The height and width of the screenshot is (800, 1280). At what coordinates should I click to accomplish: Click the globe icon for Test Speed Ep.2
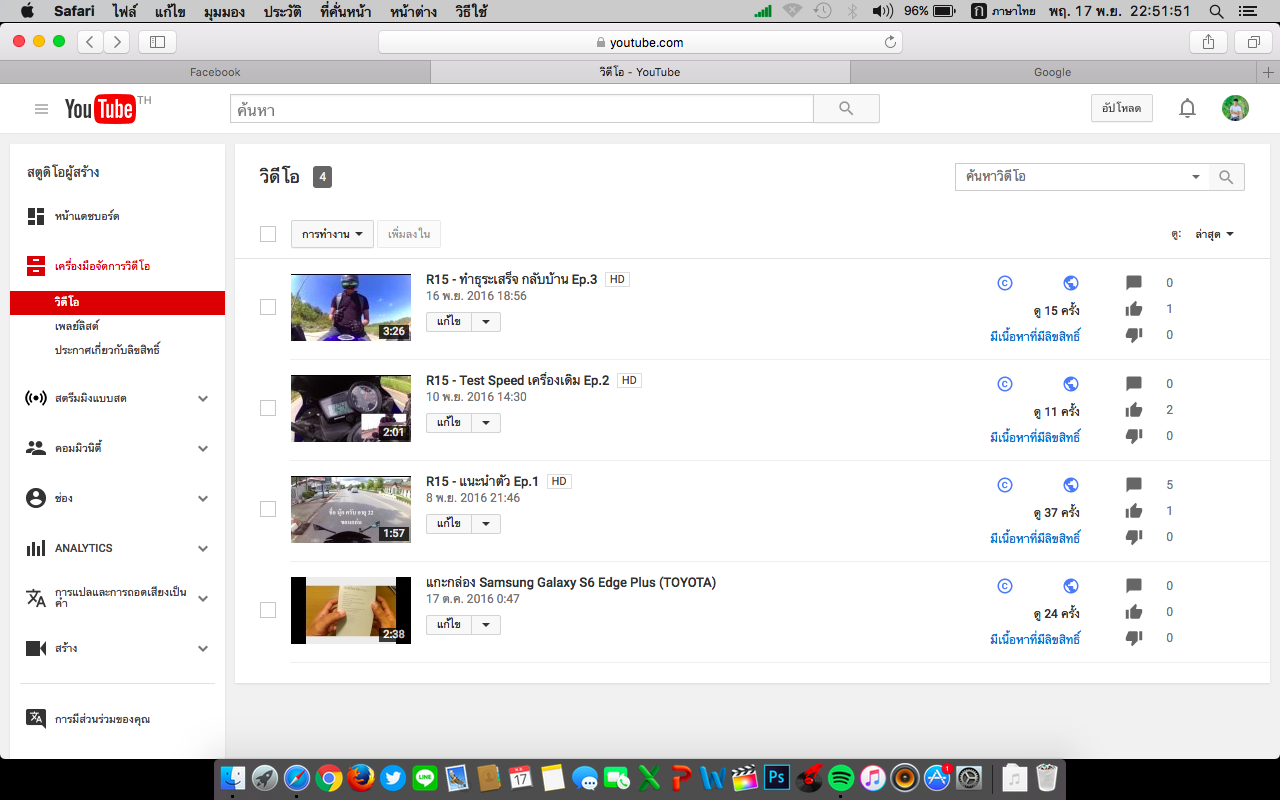(1071, 384)
